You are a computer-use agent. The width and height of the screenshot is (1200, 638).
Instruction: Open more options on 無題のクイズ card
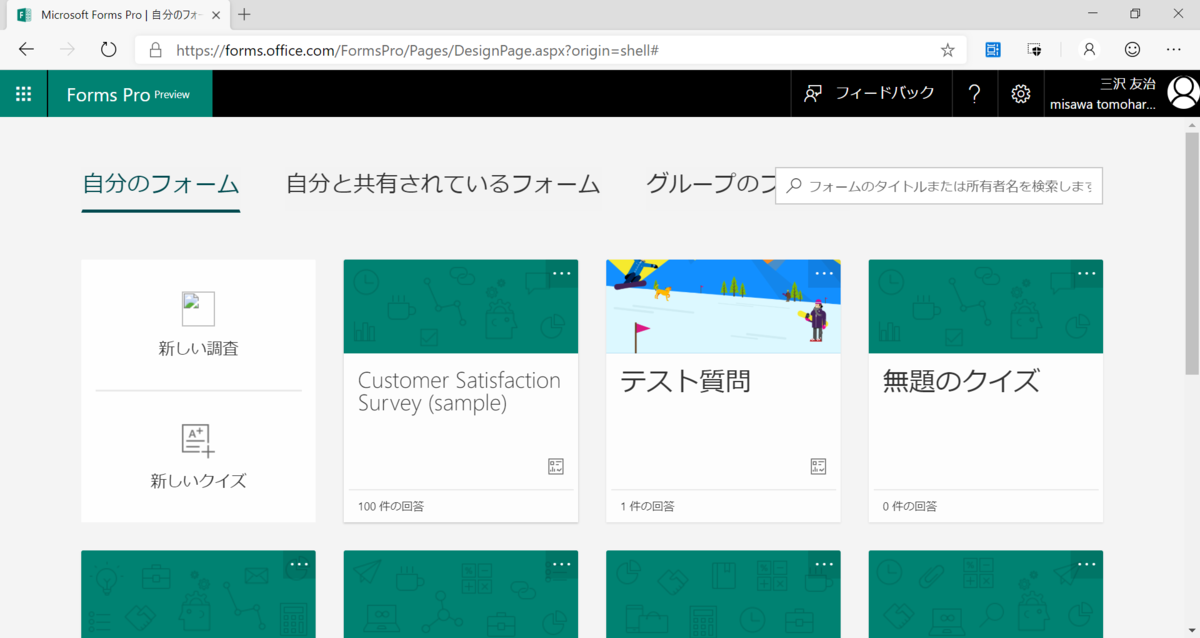pyautogui.click(x=1086, y=273)
